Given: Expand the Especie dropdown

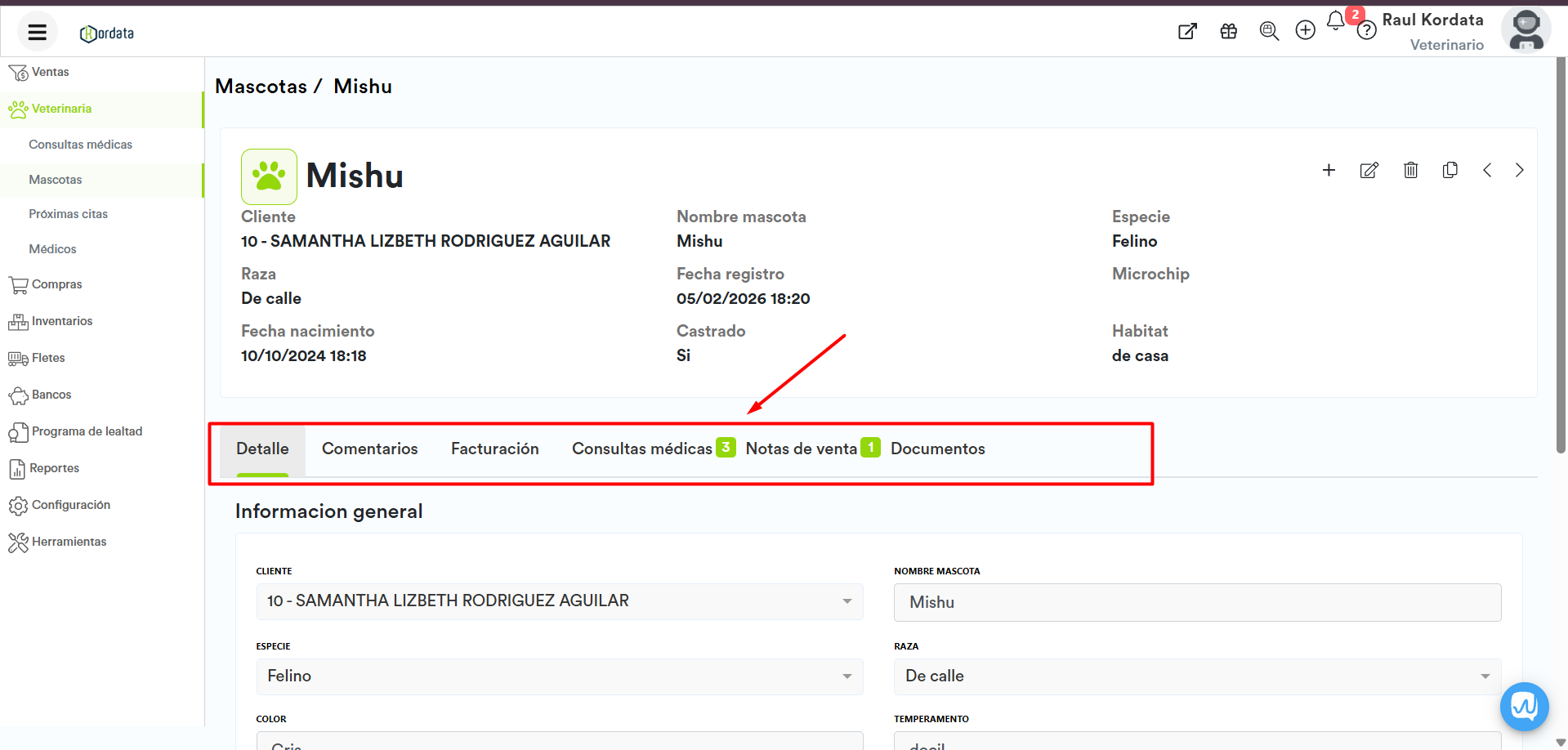Looking at the screenshot, I should (x=847, y=676).
